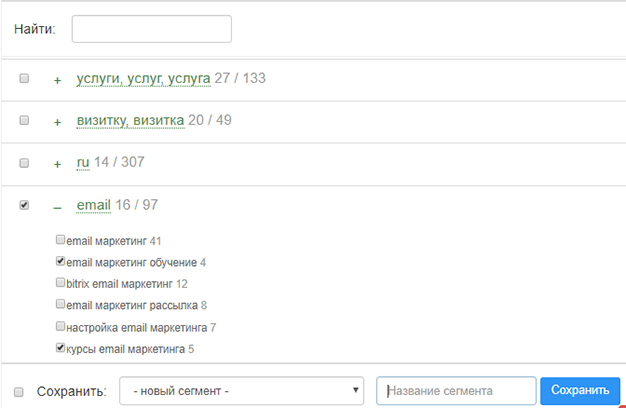Check 'настройка email маркетинга' checkbox
The image size is (626, 408).
click(x=60, y=326)
